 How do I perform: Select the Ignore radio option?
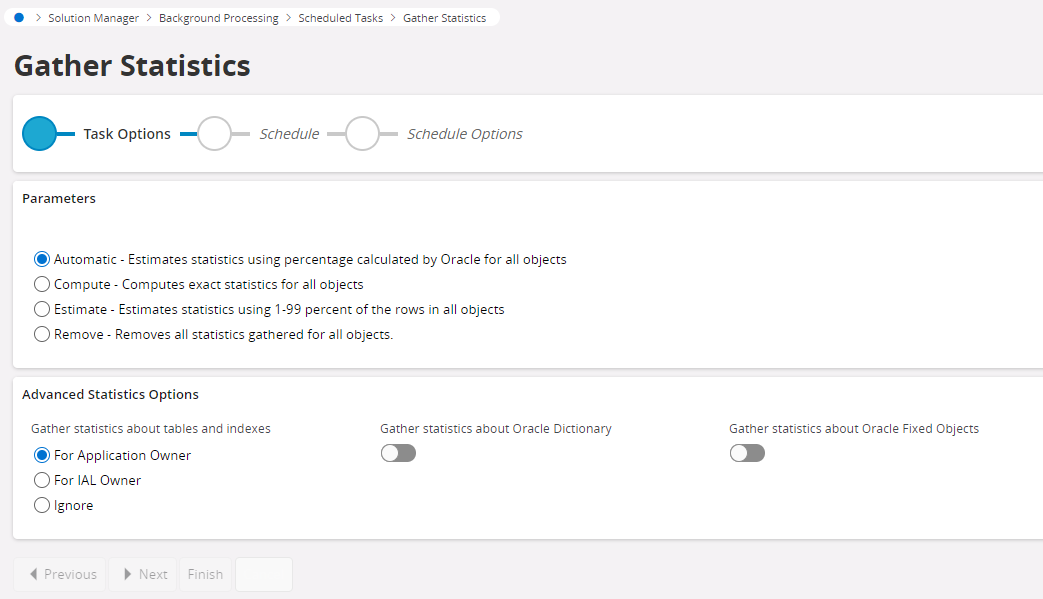42,505
